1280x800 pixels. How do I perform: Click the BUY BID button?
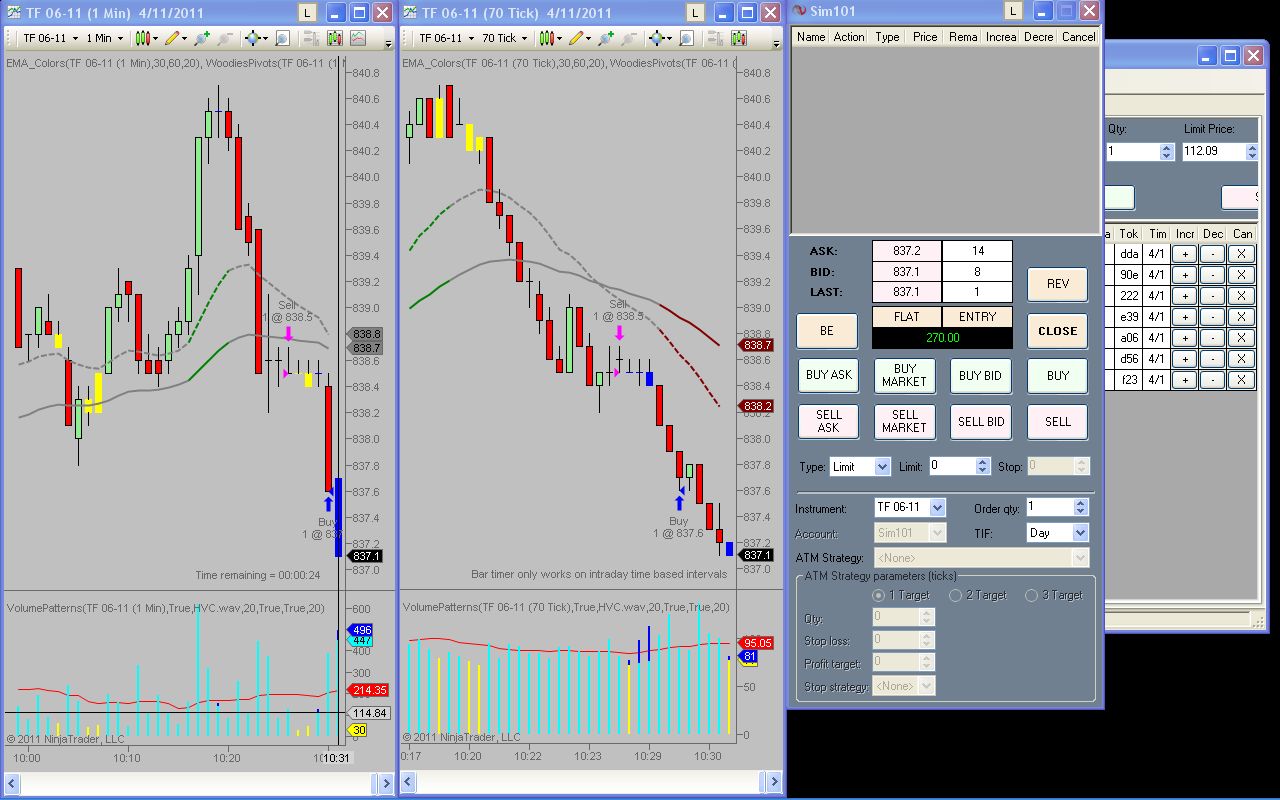pyautogui.click(x=981, y=376)
